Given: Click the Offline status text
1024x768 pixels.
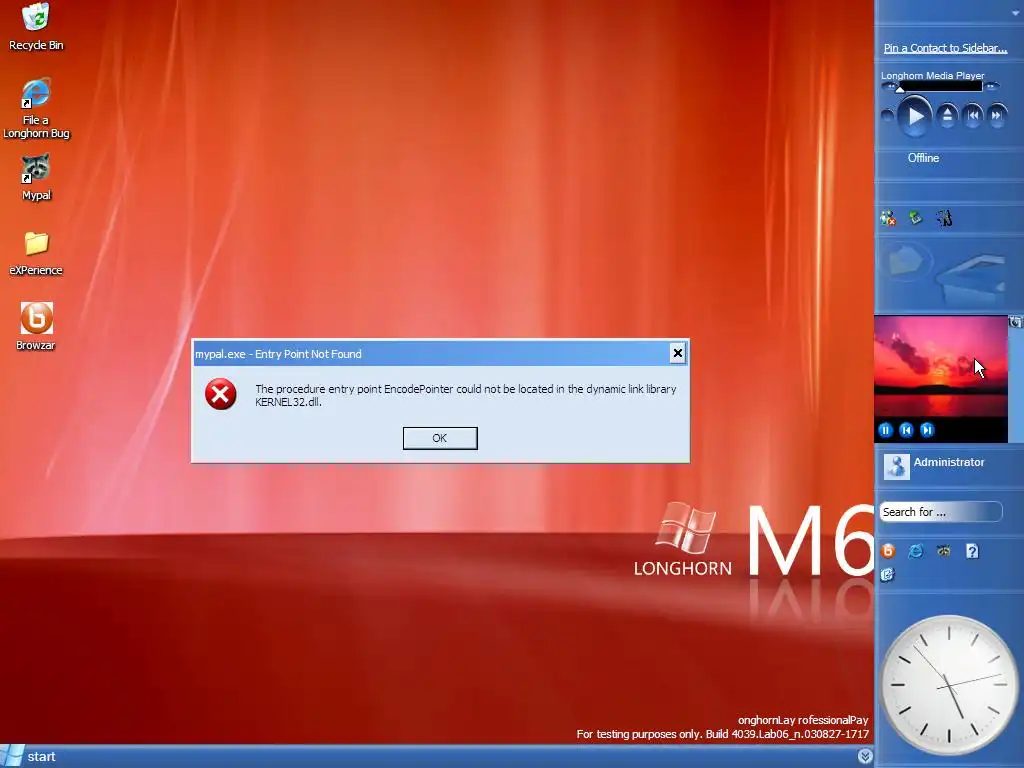Looking at the screenshot, I should 923,158.
